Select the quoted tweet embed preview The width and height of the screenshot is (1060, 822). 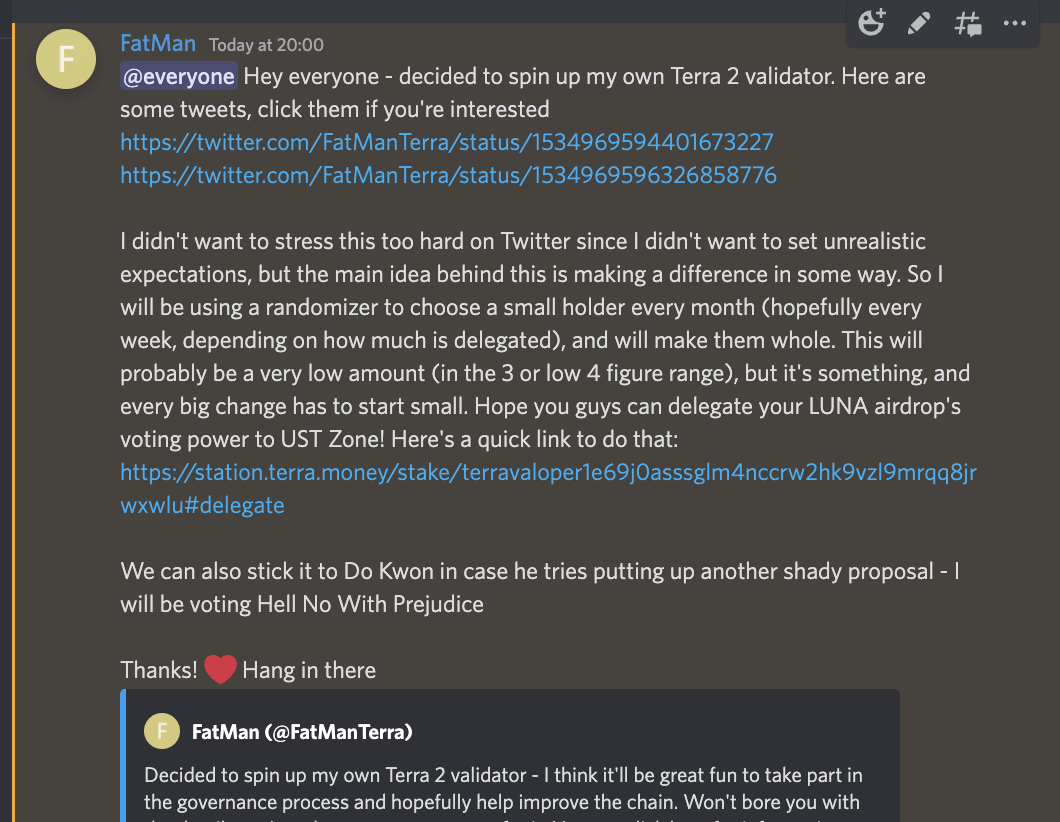tap(510, 755)
